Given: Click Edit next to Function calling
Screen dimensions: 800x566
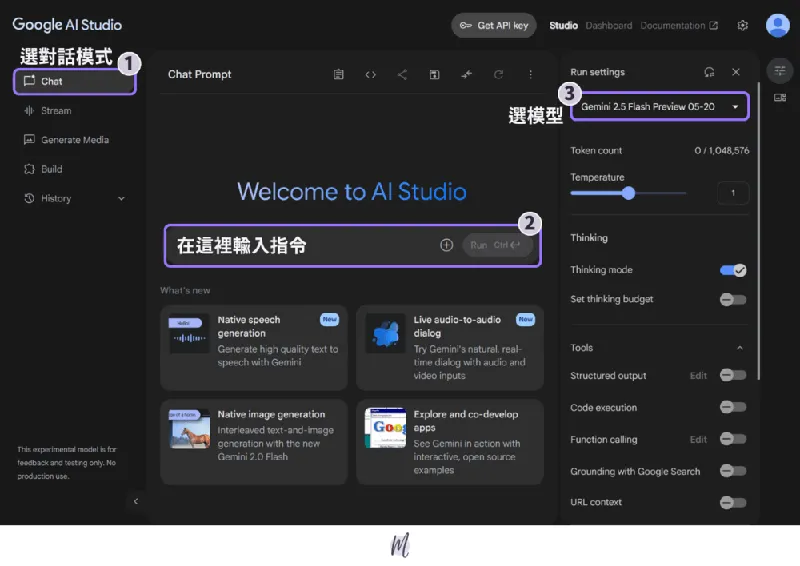Looking at the screenshot, I should [x=698, y=439].
